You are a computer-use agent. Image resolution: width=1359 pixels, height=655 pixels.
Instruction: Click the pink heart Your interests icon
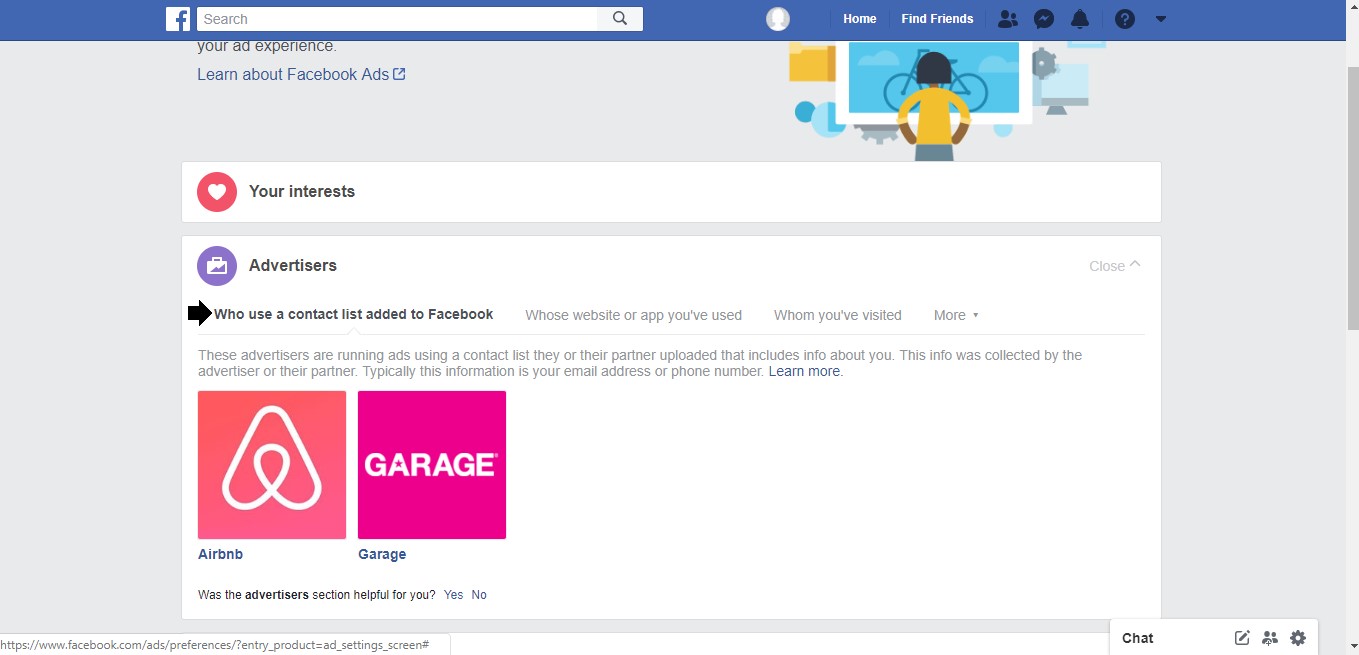(x=217, y=192)
